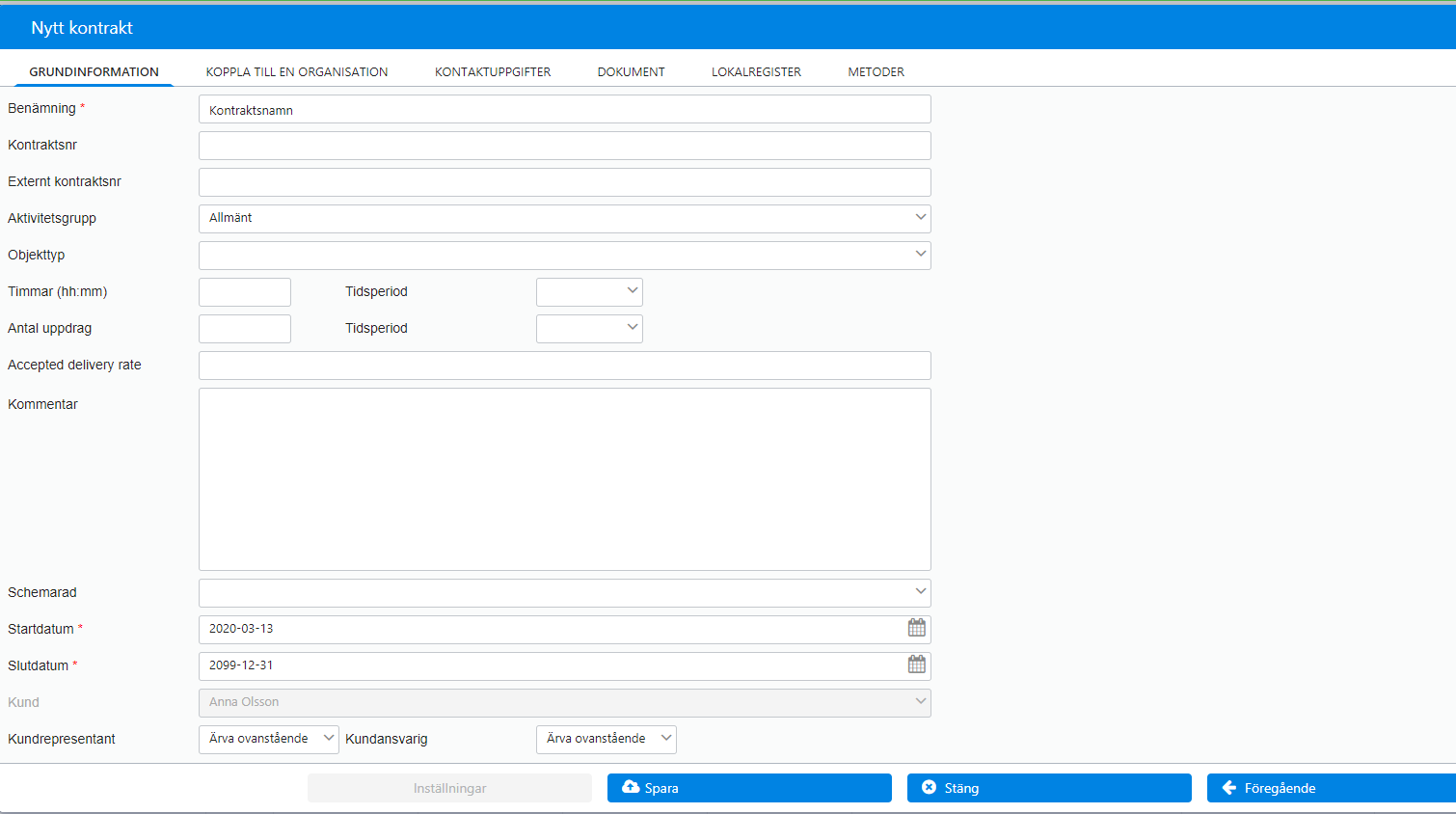Screen dimensions: 1456x814
Task: Click the X icon on Stäng
Action: [930, 787]
